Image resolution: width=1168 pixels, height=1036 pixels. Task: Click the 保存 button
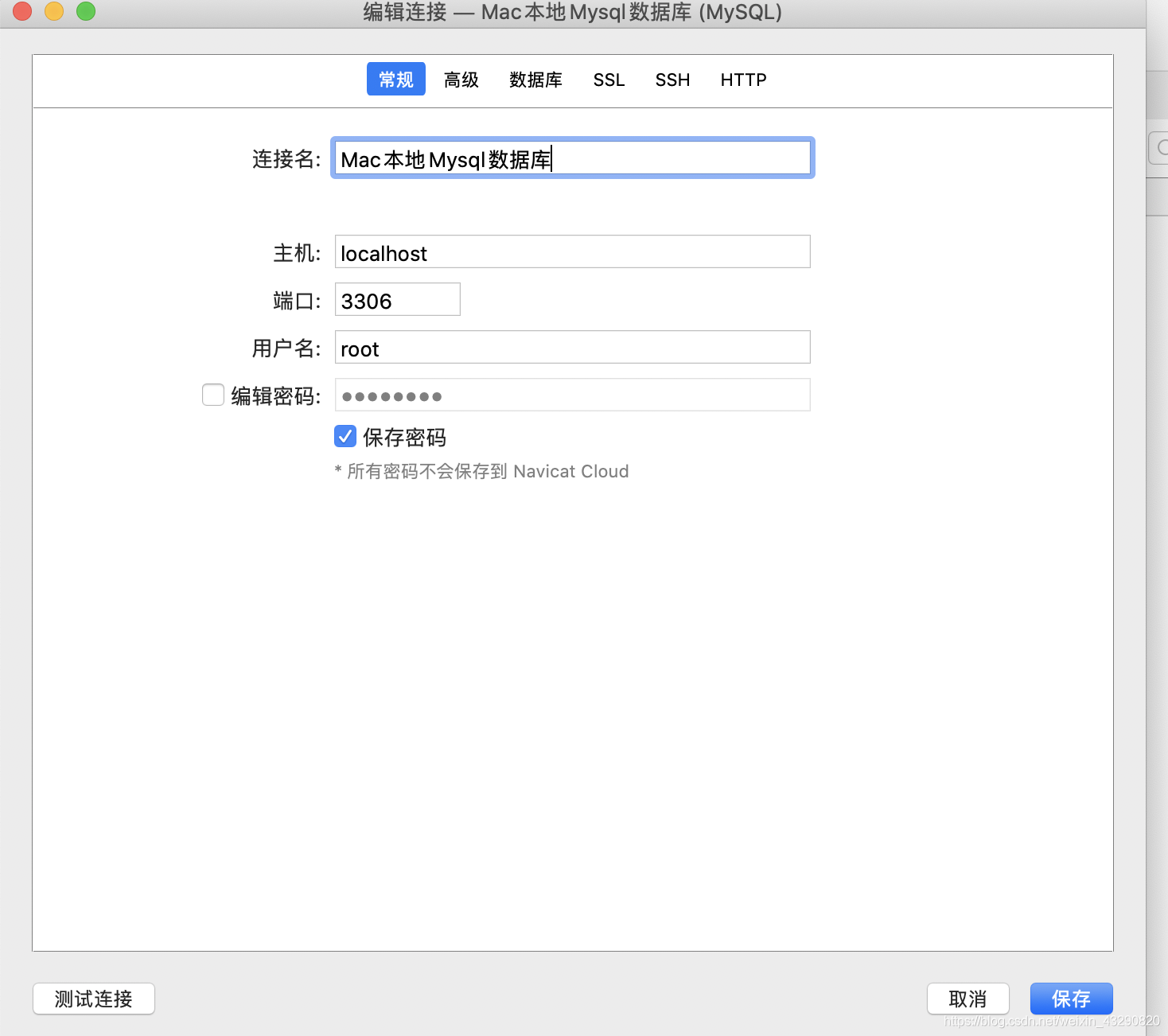click(1072, 999)
